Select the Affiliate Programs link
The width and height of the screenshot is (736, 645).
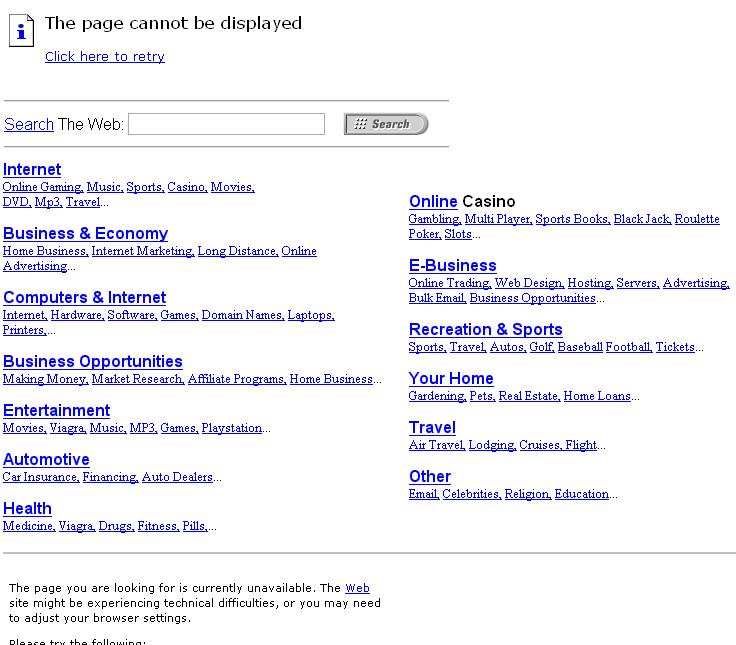236,380
